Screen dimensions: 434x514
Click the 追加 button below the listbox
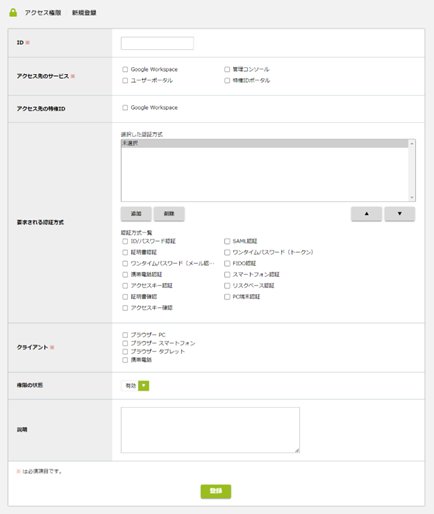(x=136, y=214)
